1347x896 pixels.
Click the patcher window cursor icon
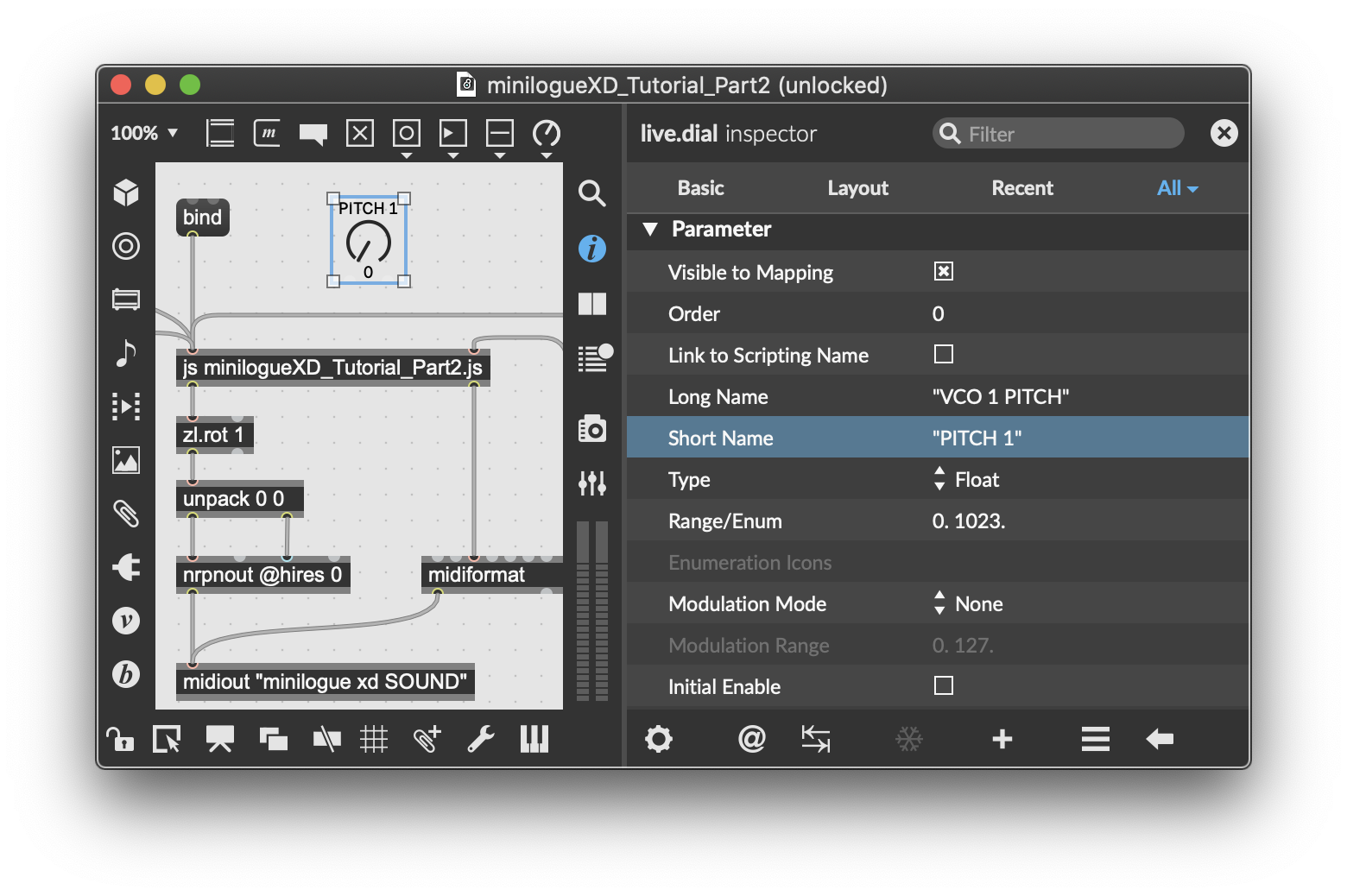click(x=167, y=739)
